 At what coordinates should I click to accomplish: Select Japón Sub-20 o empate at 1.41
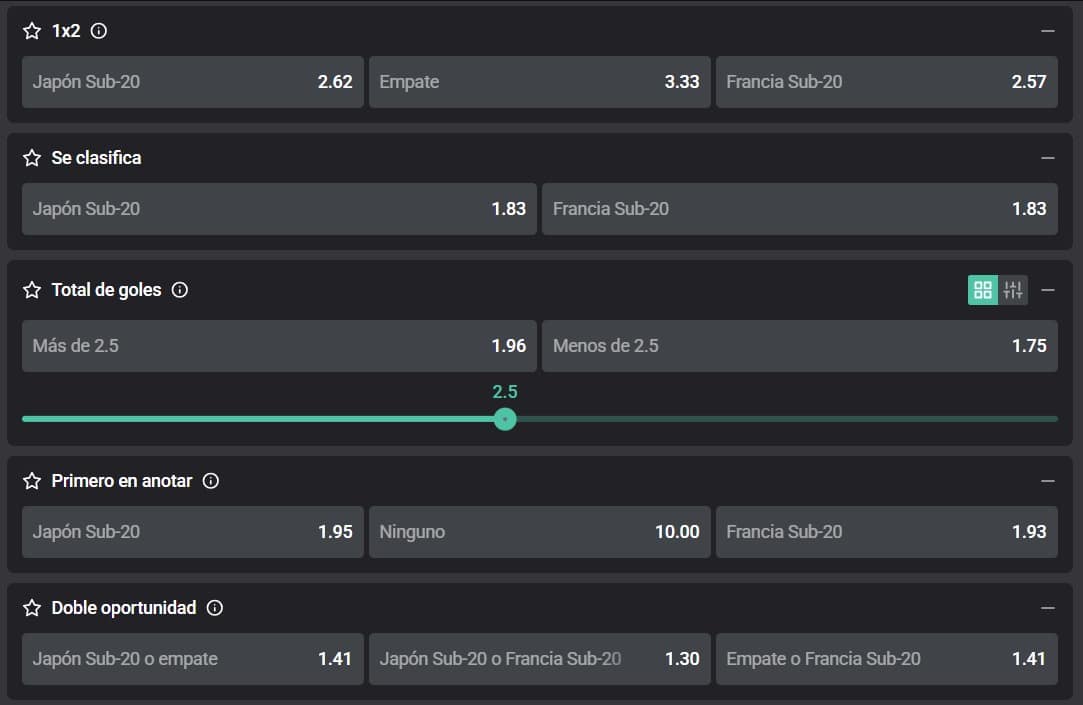pos(193,659)
